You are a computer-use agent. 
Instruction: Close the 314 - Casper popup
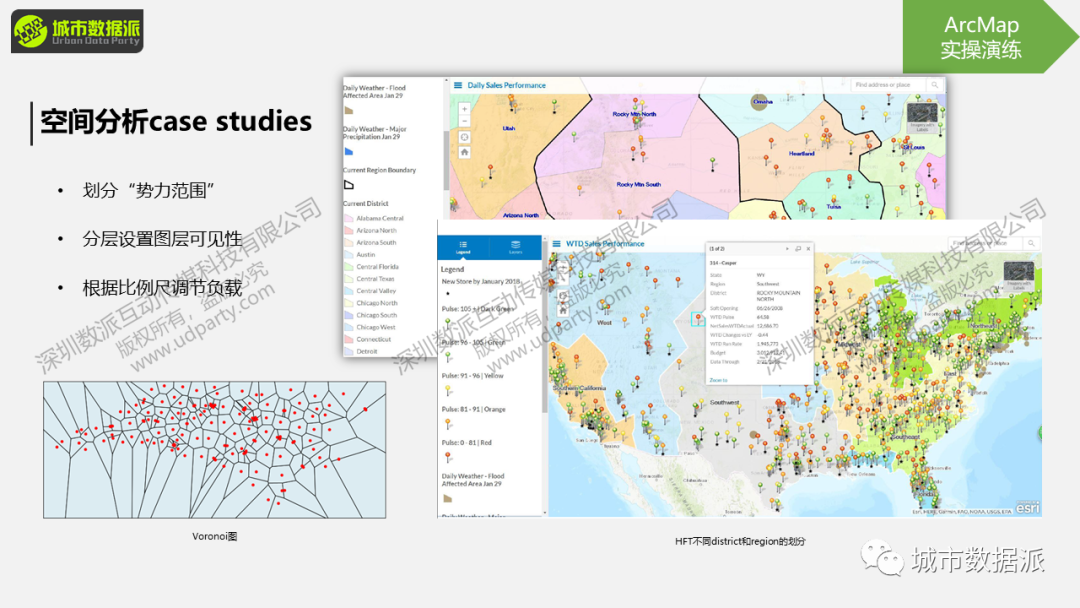[808, 249]
